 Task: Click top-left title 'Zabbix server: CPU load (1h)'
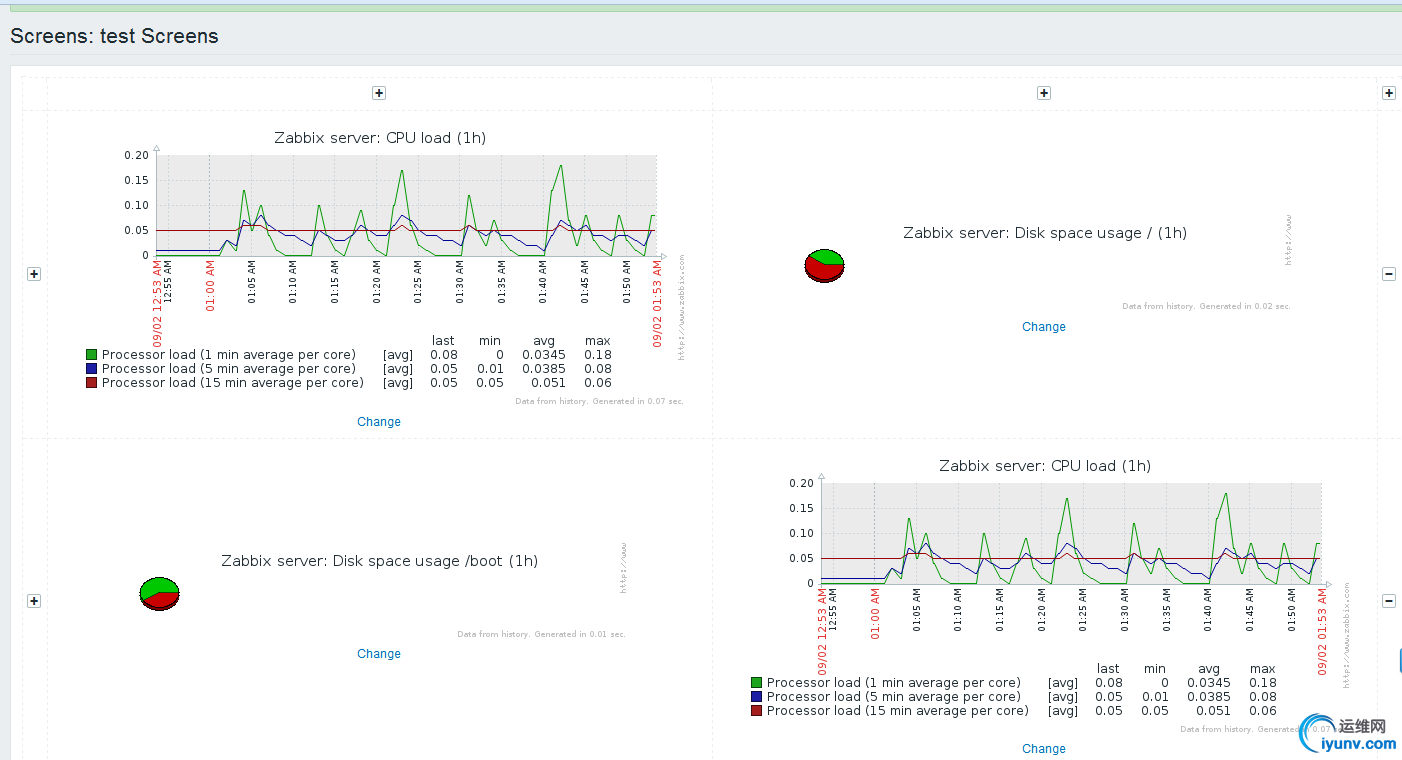(380, 138)
